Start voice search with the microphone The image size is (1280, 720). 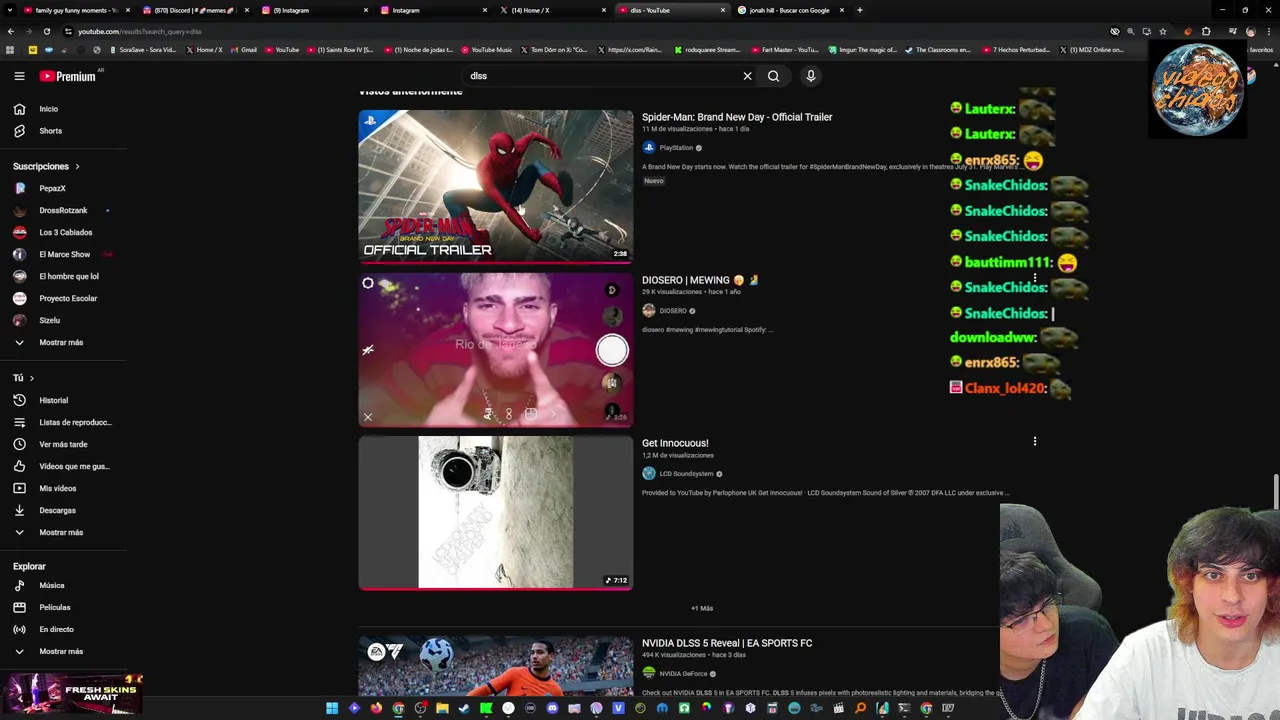(x=811, y=76)
